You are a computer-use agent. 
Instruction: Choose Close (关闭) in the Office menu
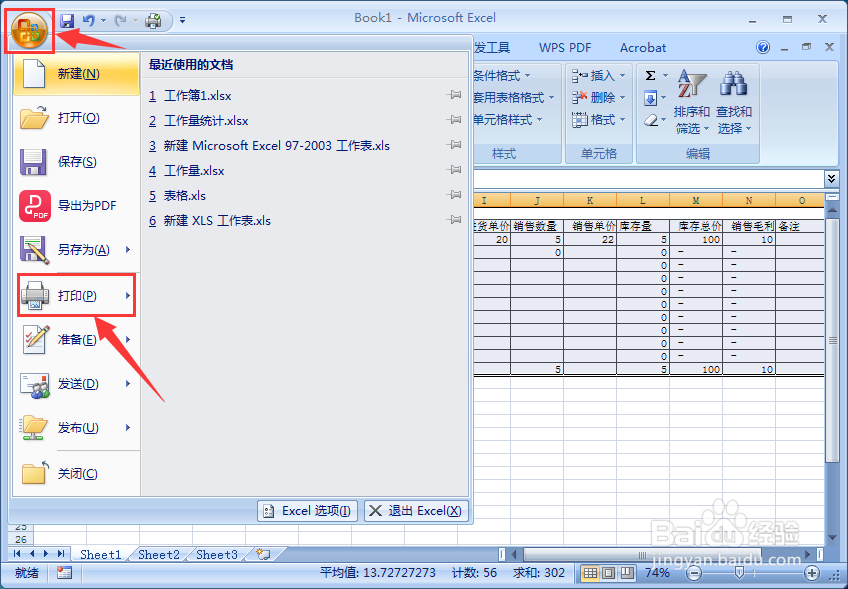point(76,474)
